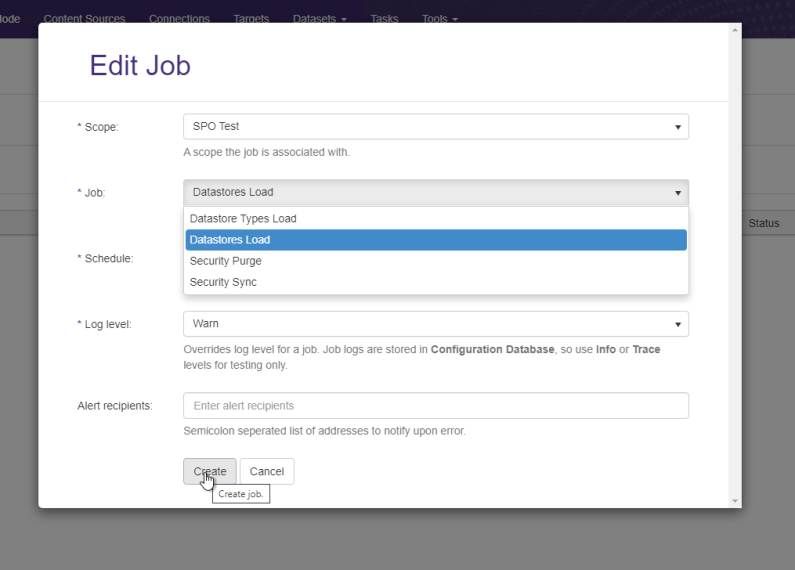Pick Security Purge from the job list
The image size is (795, 570).
[x=226, y=261]
